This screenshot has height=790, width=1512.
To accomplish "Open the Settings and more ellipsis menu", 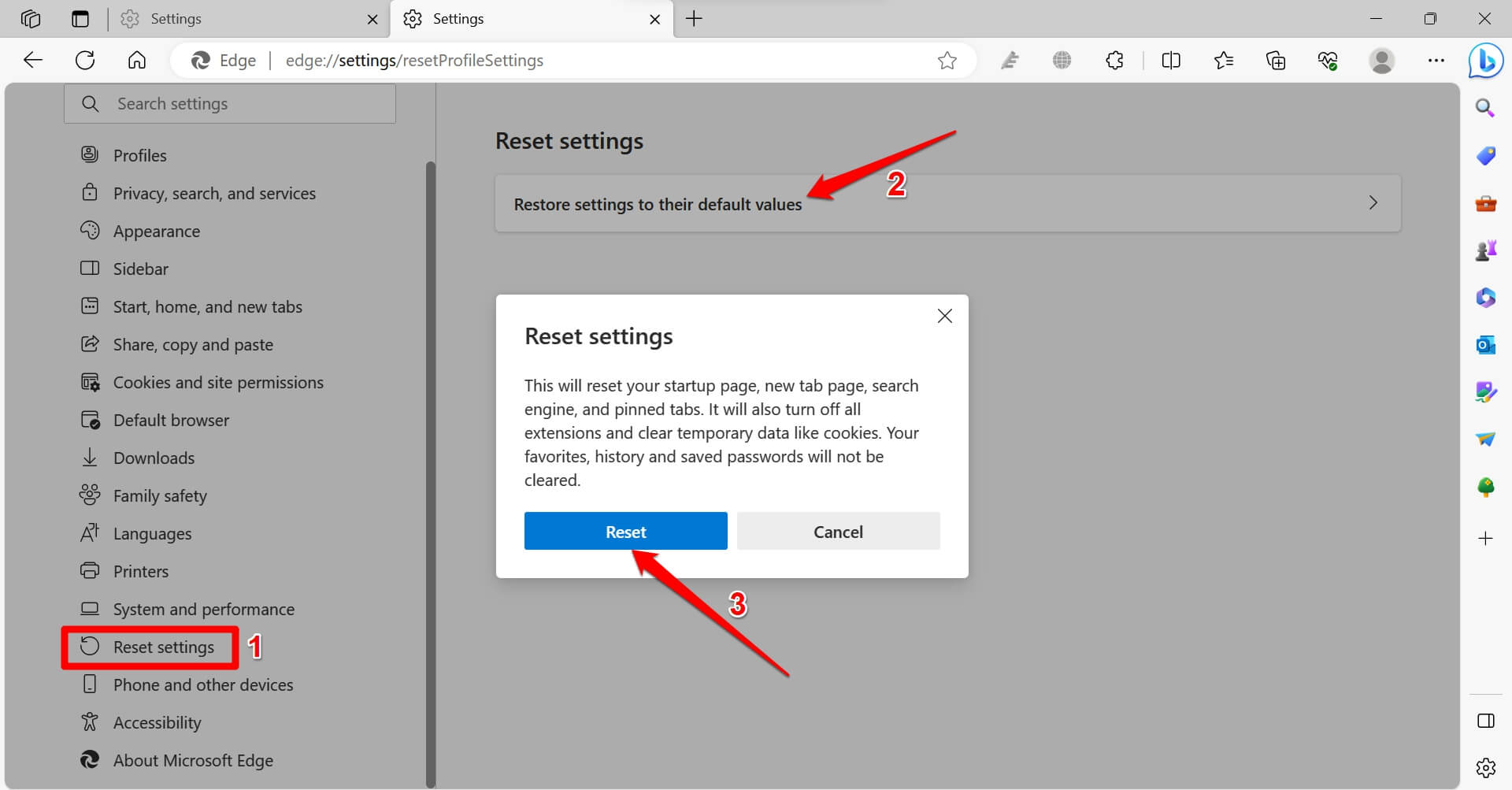I will click(1436, 60).
